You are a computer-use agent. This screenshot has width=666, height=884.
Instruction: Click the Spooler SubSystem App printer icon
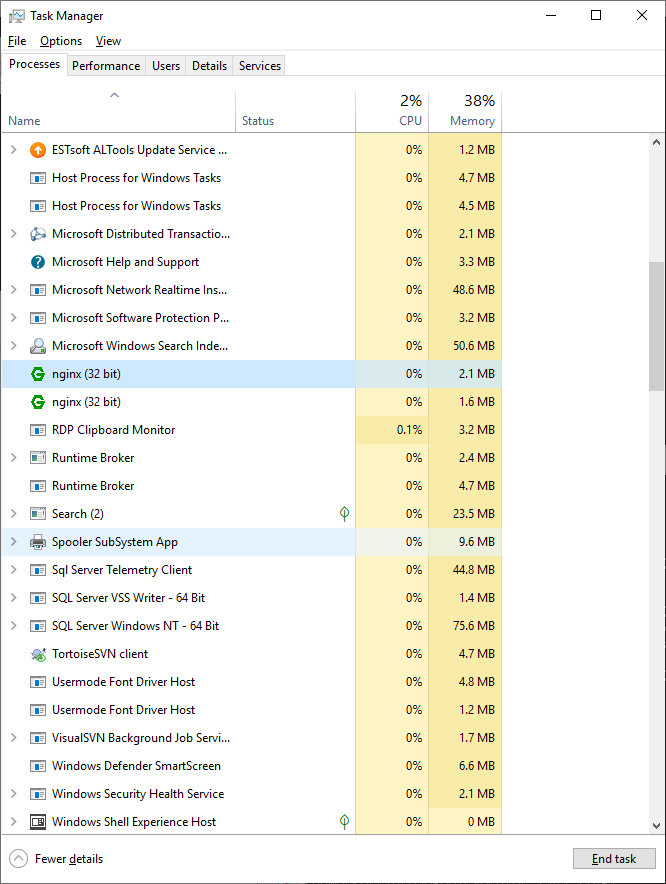[x=38, y=542]
